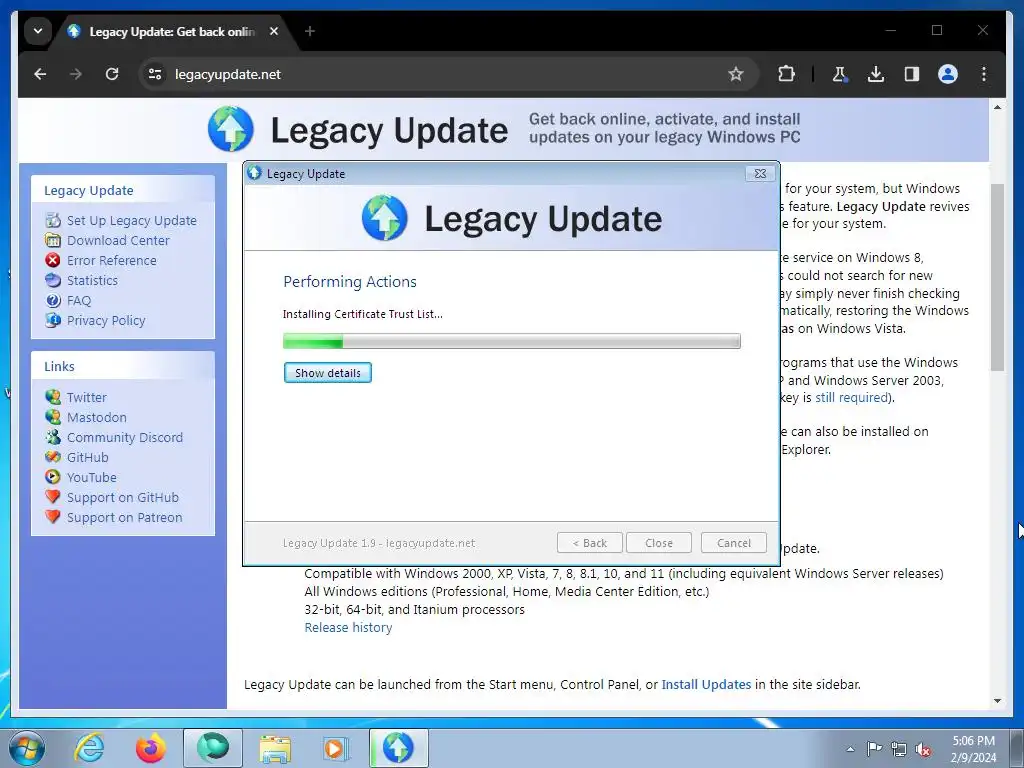Open the Community Discord link
Viewport: 1024px width, 768px height.
(x=125, y=437)
